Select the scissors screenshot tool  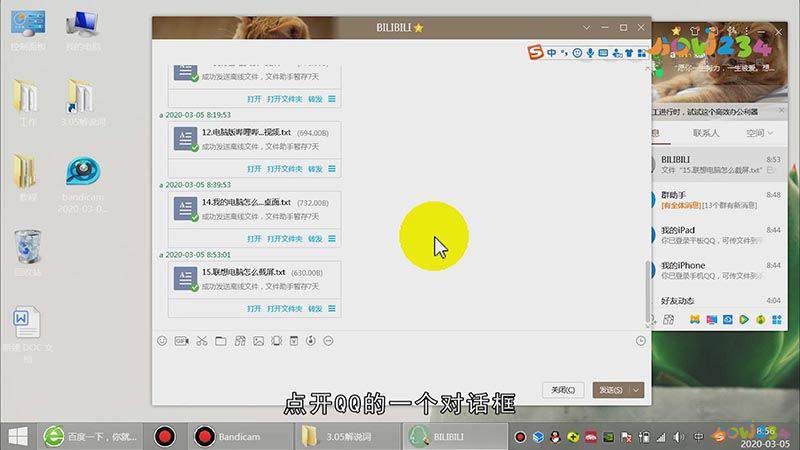point(202,341)
